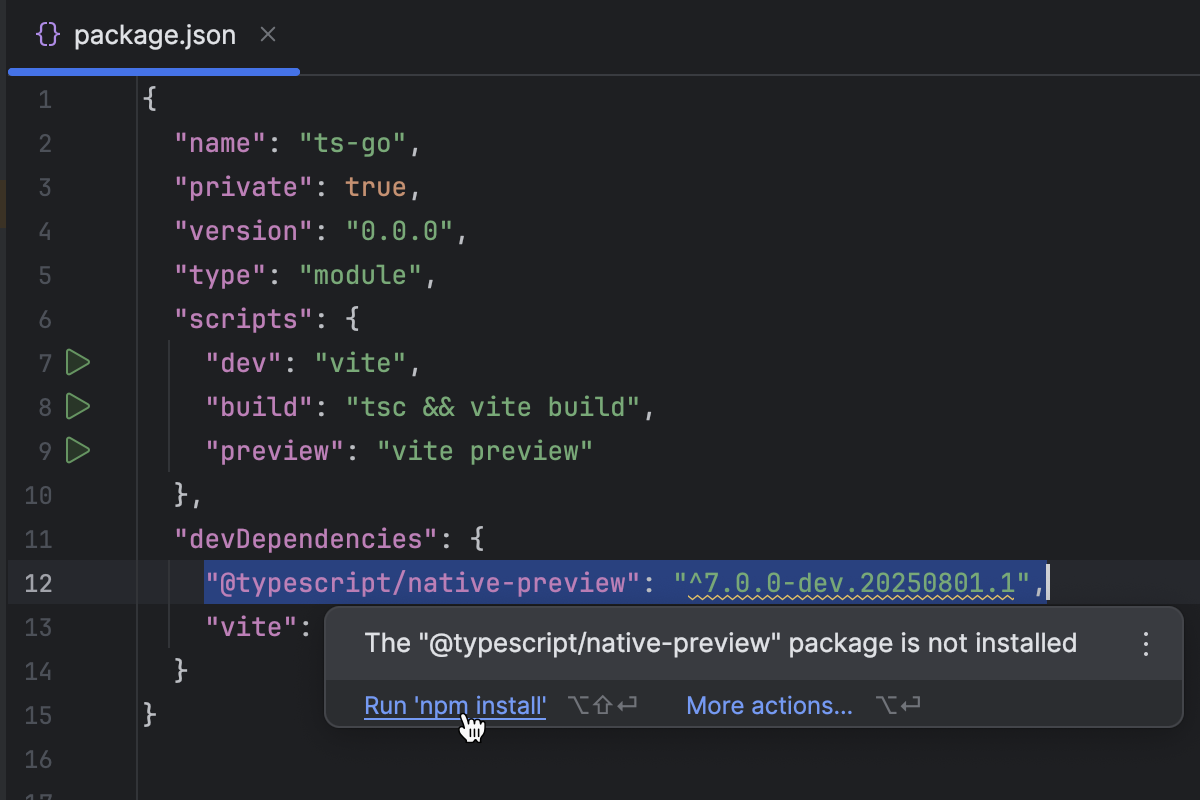1200x800 pixels.
Task: Run the 'dev' script via its gutter icon
Action: click(78, 362)
